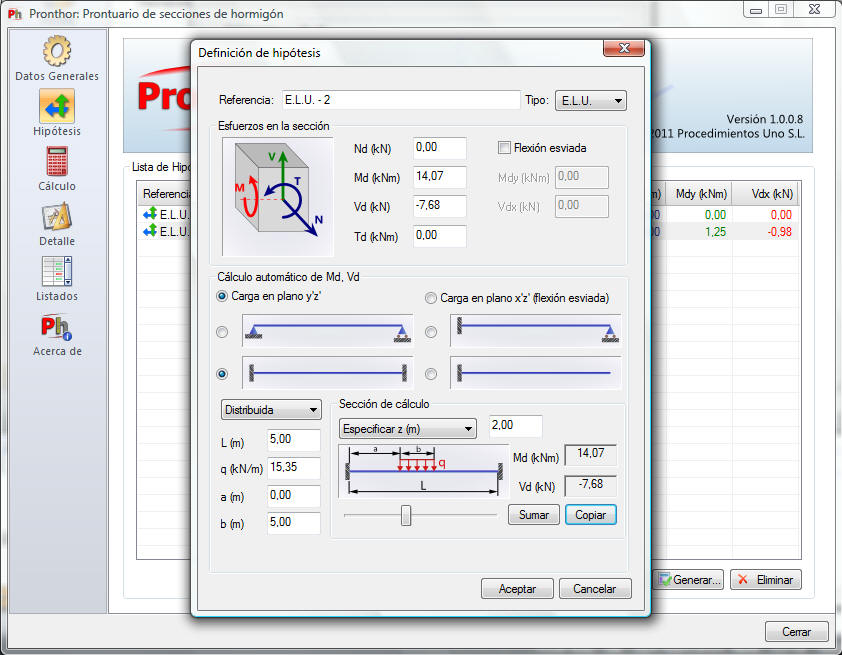Click the Md (kNm) input field
This screenshot has height=655, width=842.
[x=440, y=177]
